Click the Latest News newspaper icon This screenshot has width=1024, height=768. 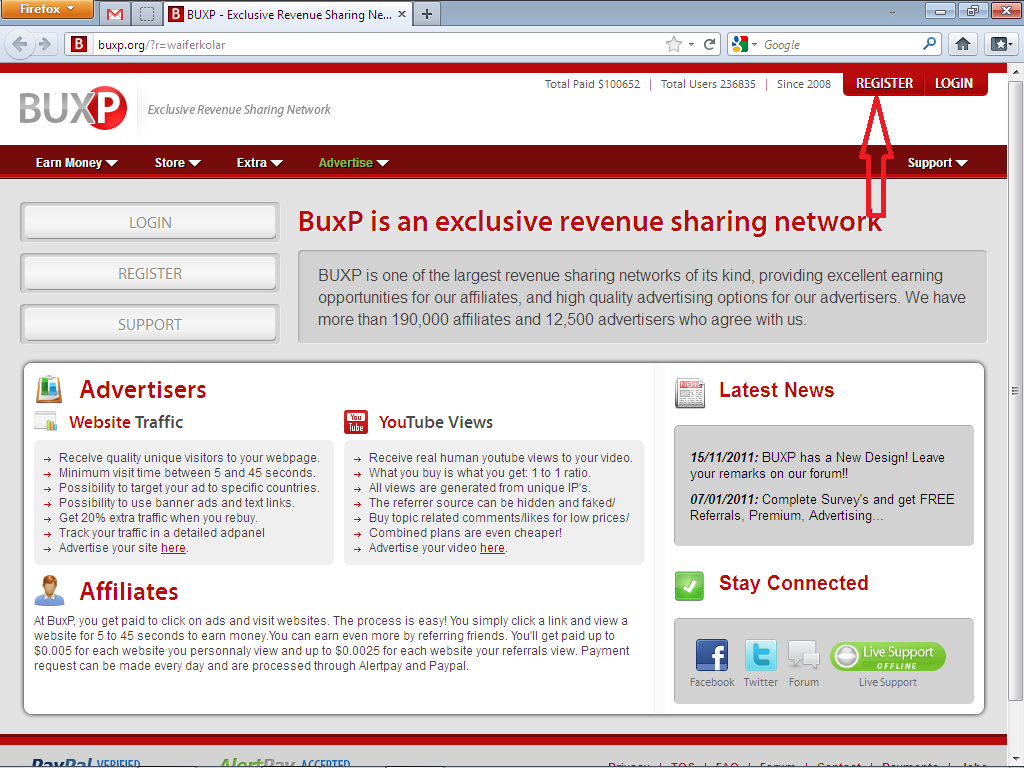point(690,393)
